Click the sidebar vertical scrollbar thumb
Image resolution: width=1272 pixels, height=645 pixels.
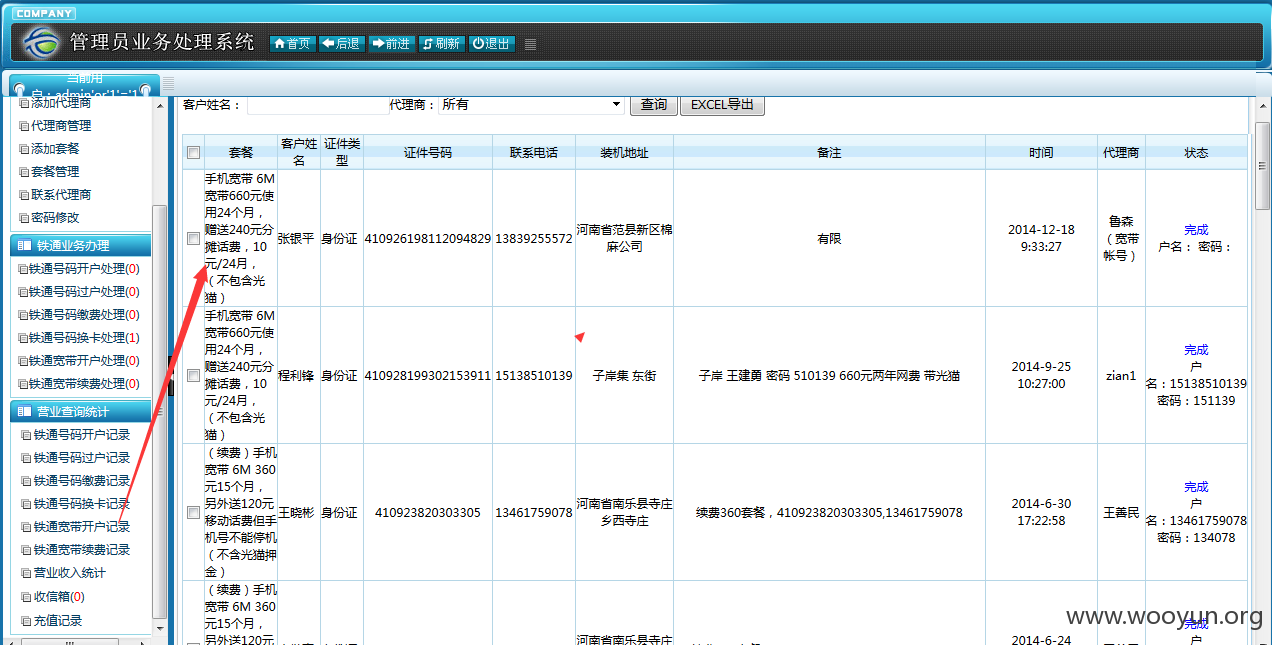click(159, 410)
